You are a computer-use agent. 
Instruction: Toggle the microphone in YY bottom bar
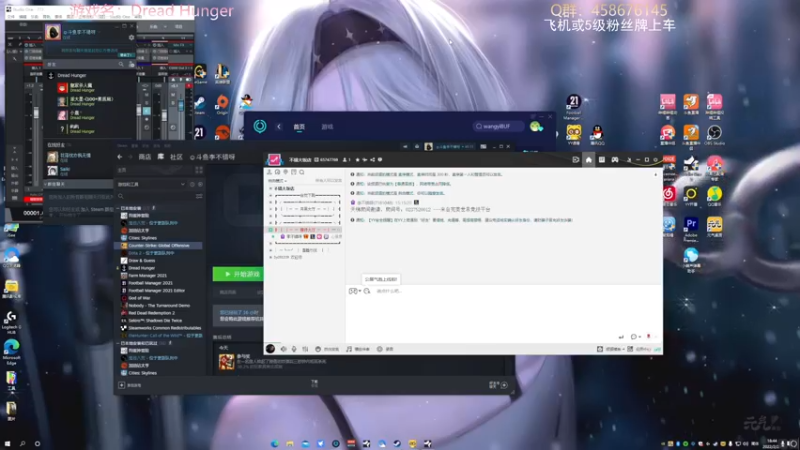point(294,349)
